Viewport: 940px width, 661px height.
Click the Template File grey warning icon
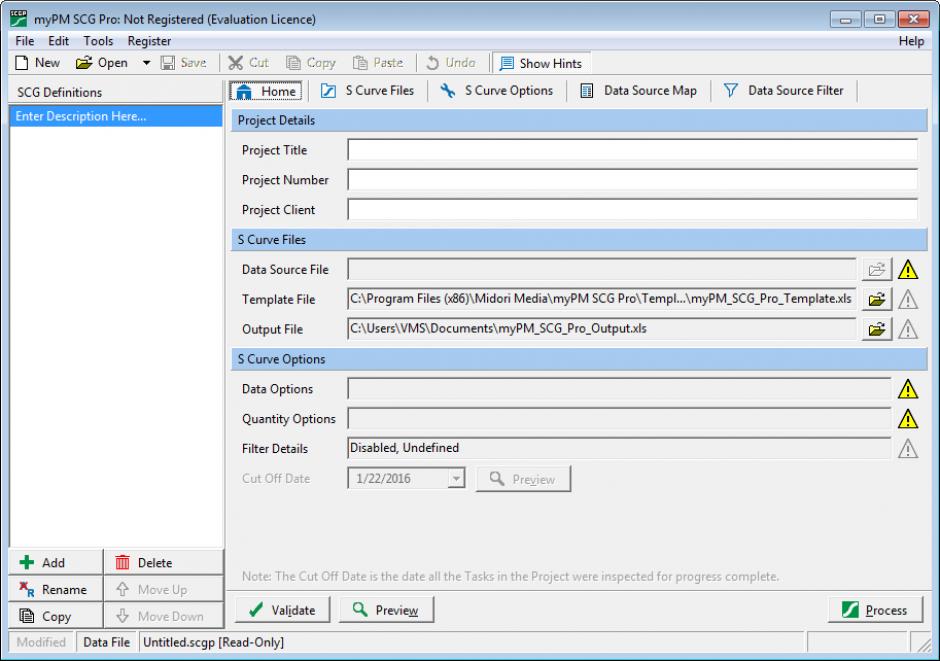908,299
